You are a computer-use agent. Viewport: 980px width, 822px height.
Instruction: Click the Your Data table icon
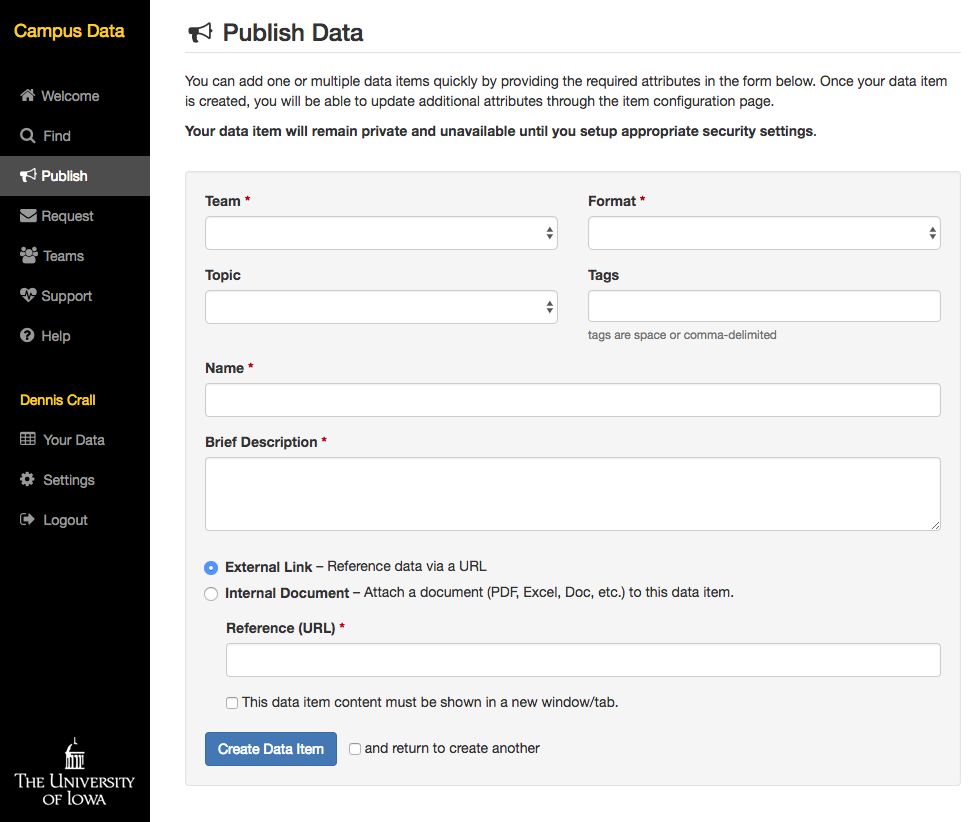tap(28, 439)
